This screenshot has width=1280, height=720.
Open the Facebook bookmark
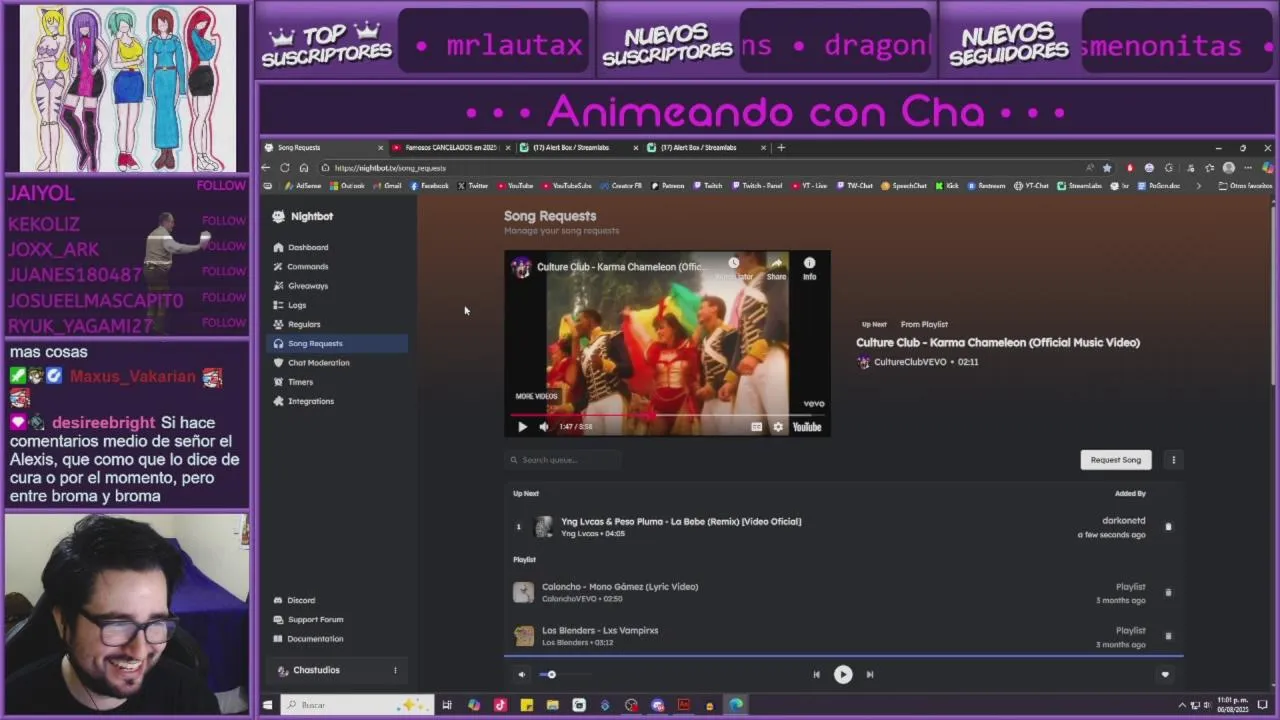pos(429,186)
